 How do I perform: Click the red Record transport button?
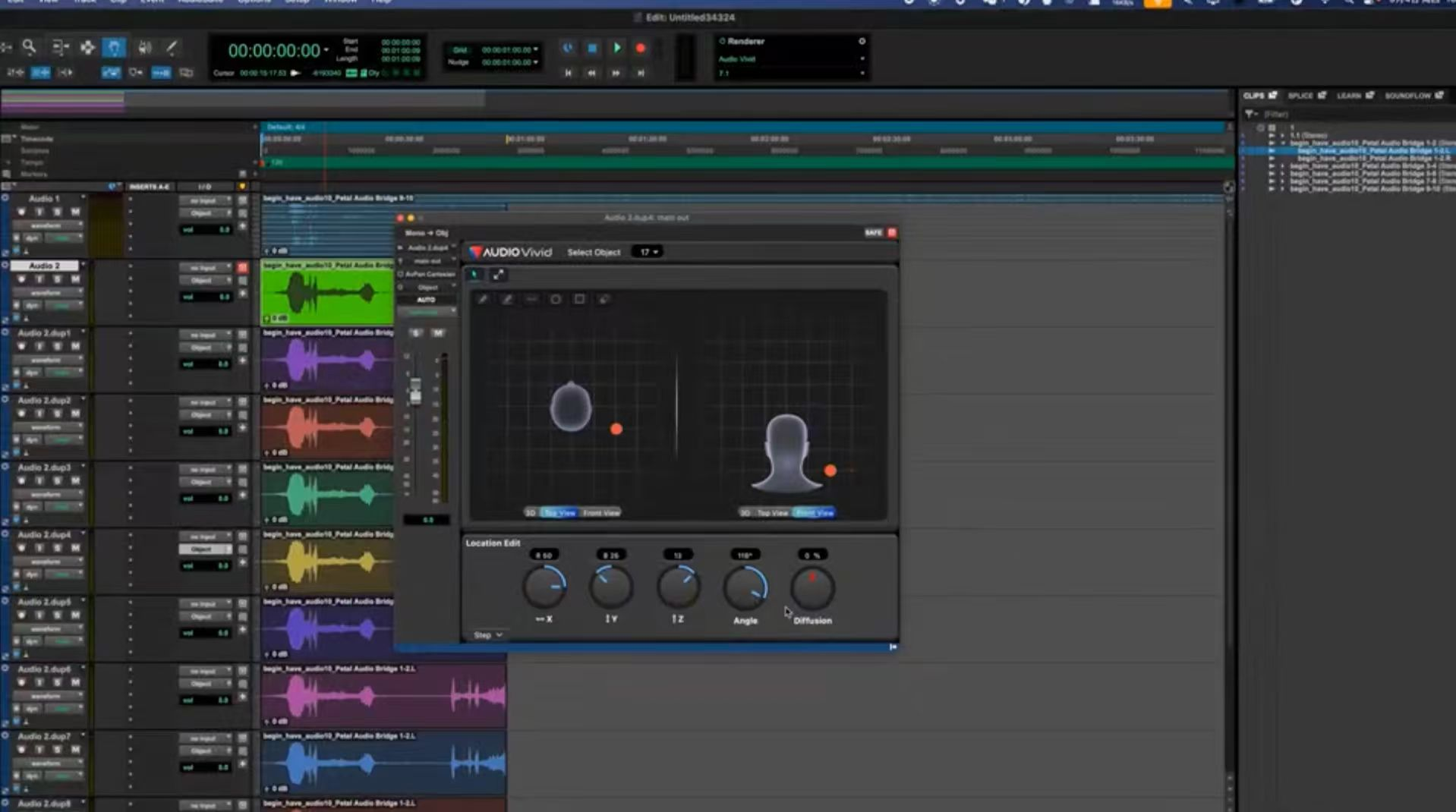[x=641, y=49]
